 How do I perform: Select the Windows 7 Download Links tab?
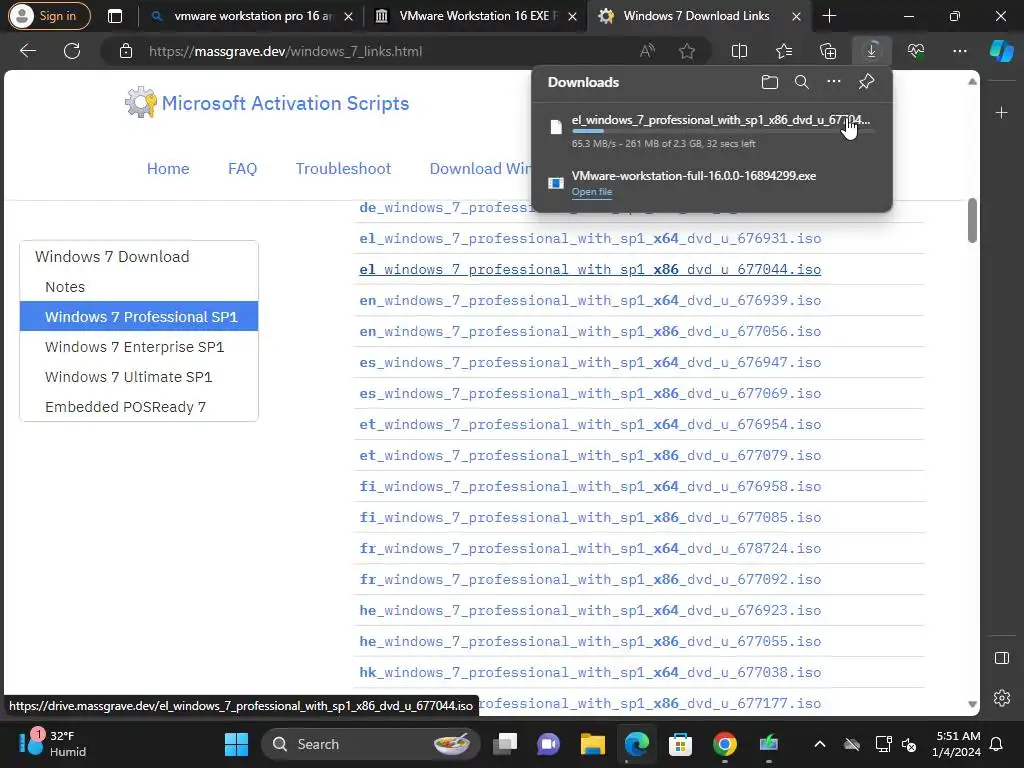point(696,16)
